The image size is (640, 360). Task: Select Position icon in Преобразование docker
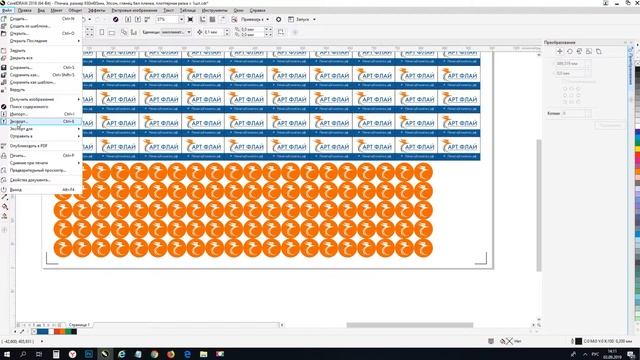(560, 51)
